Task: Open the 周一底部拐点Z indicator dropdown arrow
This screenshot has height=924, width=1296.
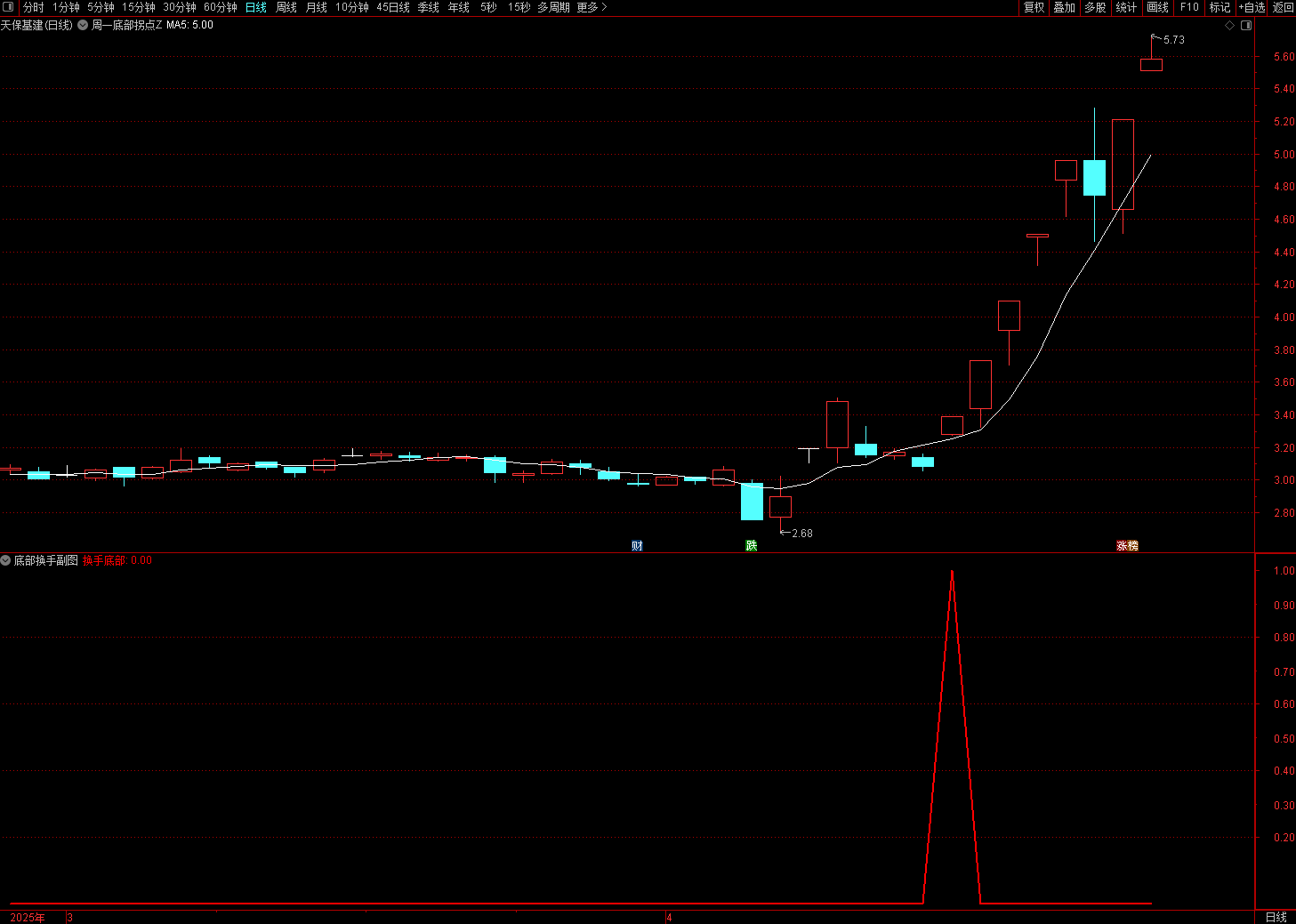Action: pos(83,25)
